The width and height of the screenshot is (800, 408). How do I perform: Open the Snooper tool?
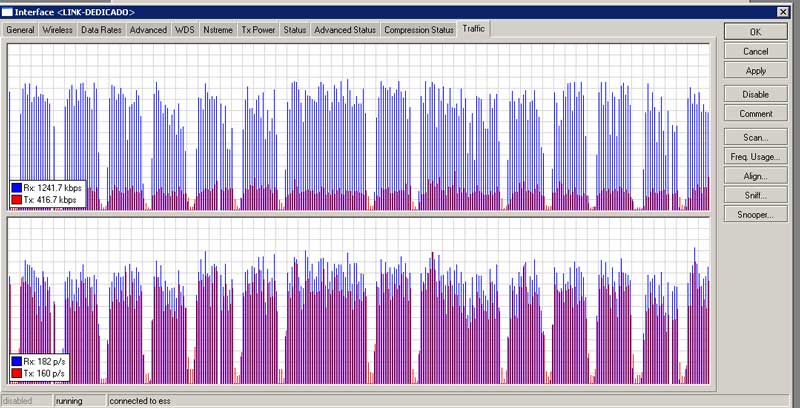tap(756, 215)
